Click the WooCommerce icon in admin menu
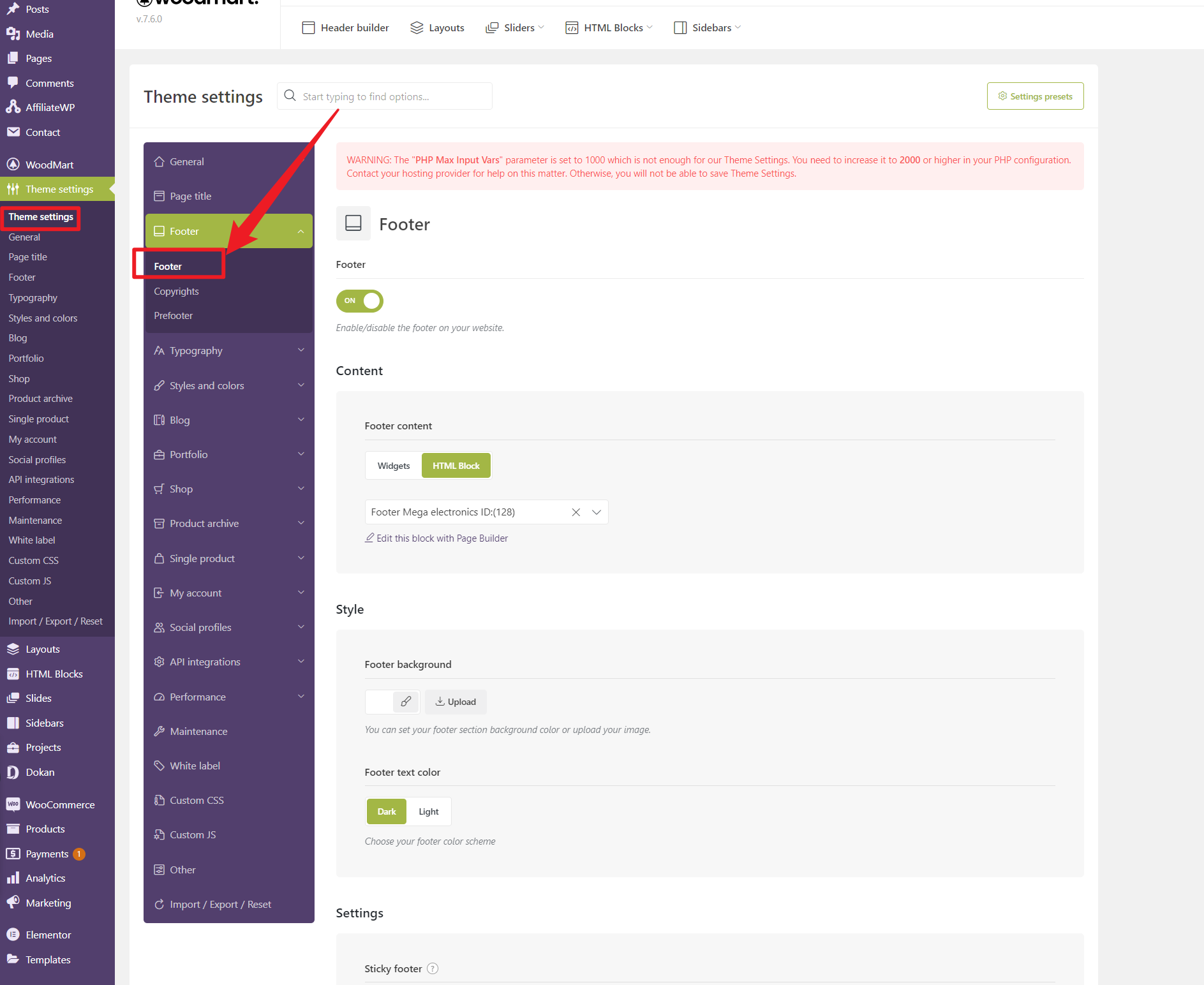 tap(13, 804)
